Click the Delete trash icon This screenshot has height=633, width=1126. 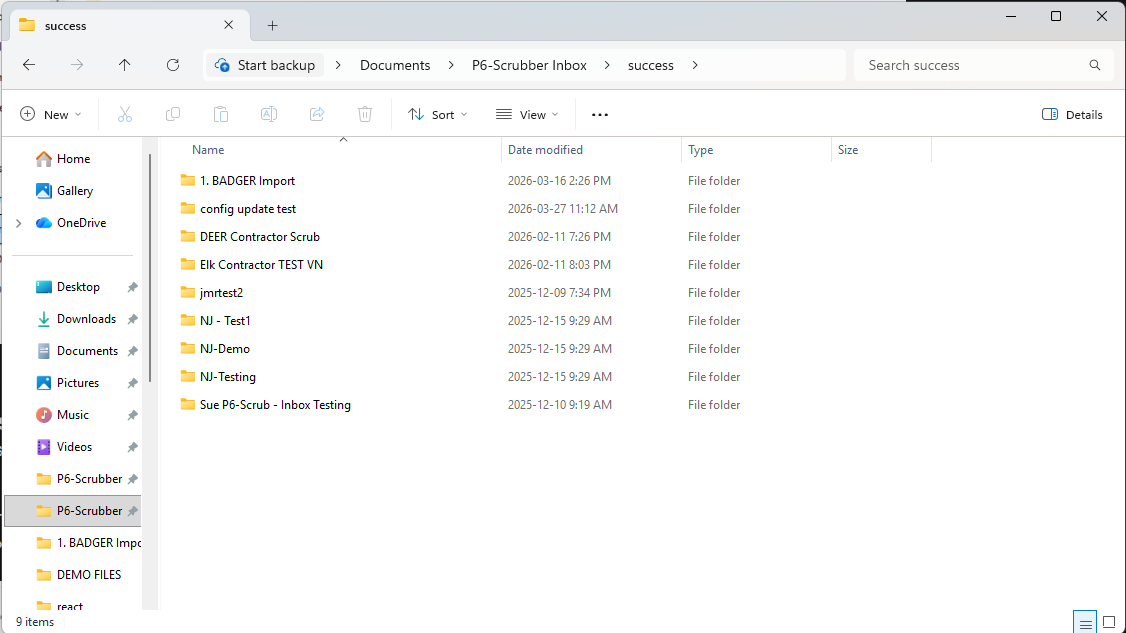(x=364, y=114)
